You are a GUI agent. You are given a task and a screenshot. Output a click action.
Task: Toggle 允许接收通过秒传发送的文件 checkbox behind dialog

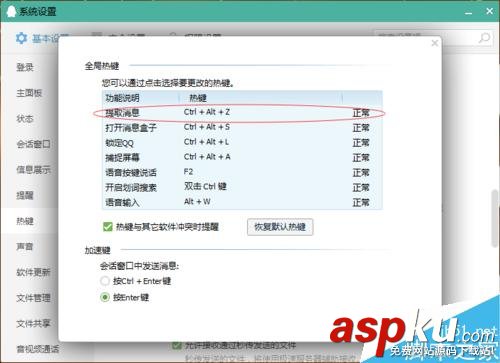(x=177, y=345)
